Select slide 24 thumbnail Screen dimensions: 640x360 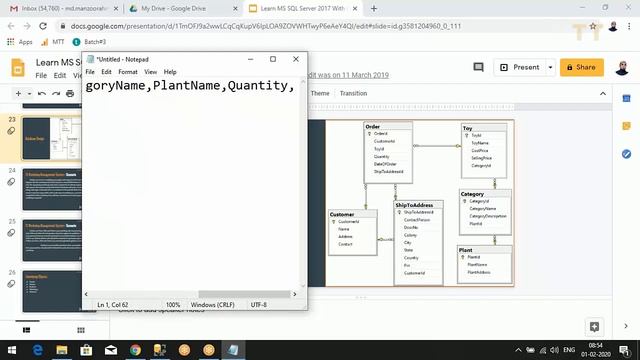tap(52, 189)
